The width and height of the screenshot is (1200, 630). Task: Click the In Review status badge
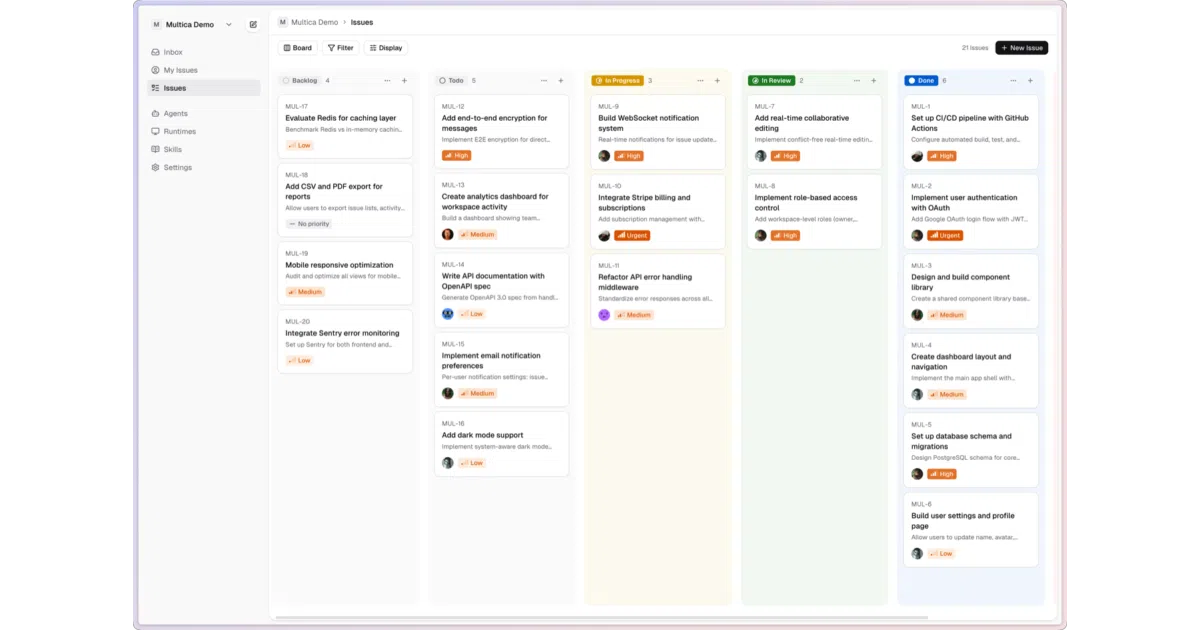pyautogui.click(x=771, y=80)
